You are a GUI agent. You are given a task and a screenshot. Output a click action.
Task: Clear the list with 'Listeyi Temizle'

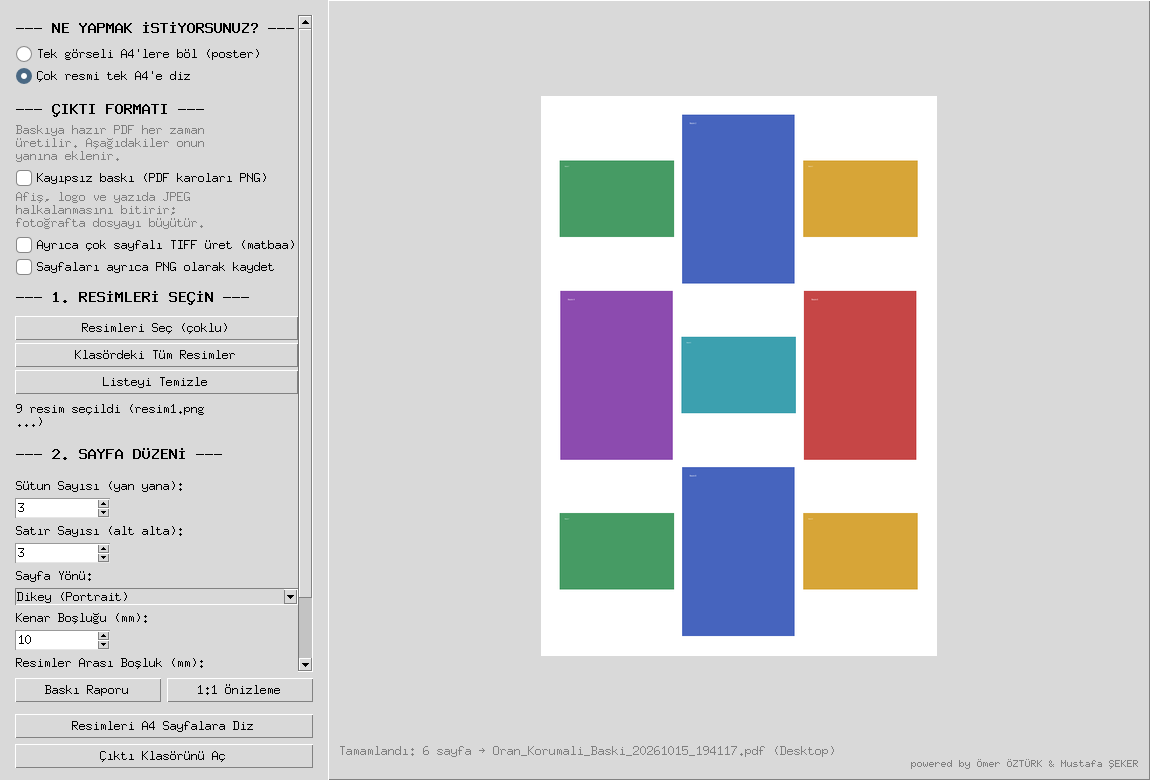[156, 382]
